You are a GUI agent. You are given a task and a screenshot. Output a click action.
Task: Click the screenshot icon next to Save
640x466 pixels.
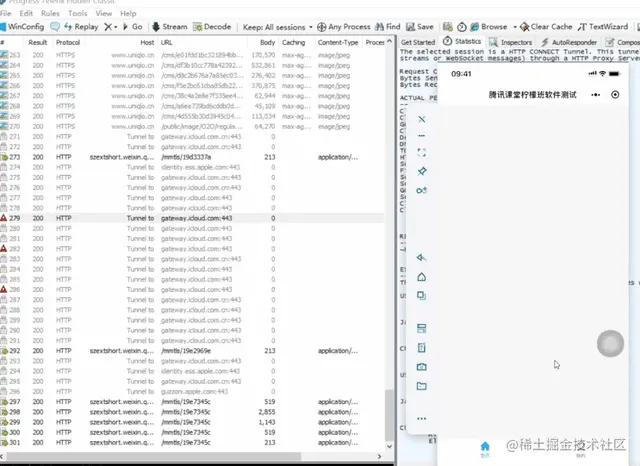pos(448,27)
